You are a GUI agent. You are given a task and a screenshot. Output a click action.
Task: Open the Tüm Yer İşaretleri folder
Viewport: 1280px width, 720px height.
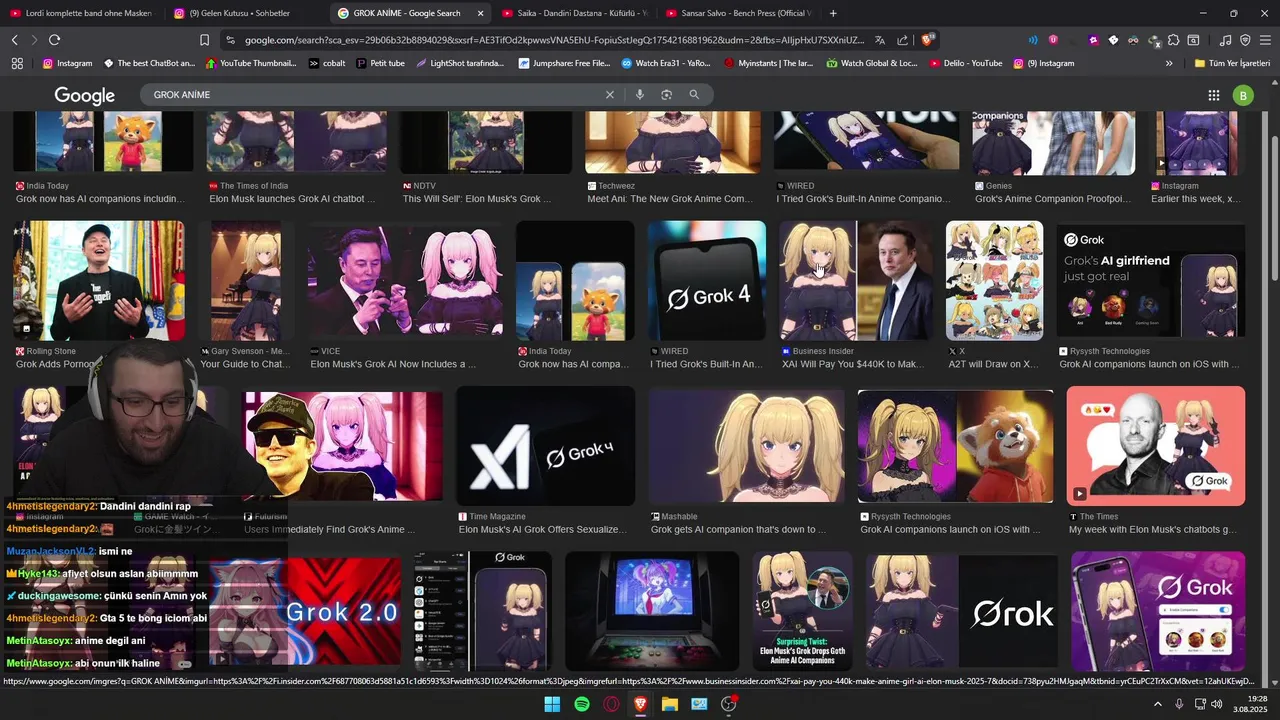1232,63
